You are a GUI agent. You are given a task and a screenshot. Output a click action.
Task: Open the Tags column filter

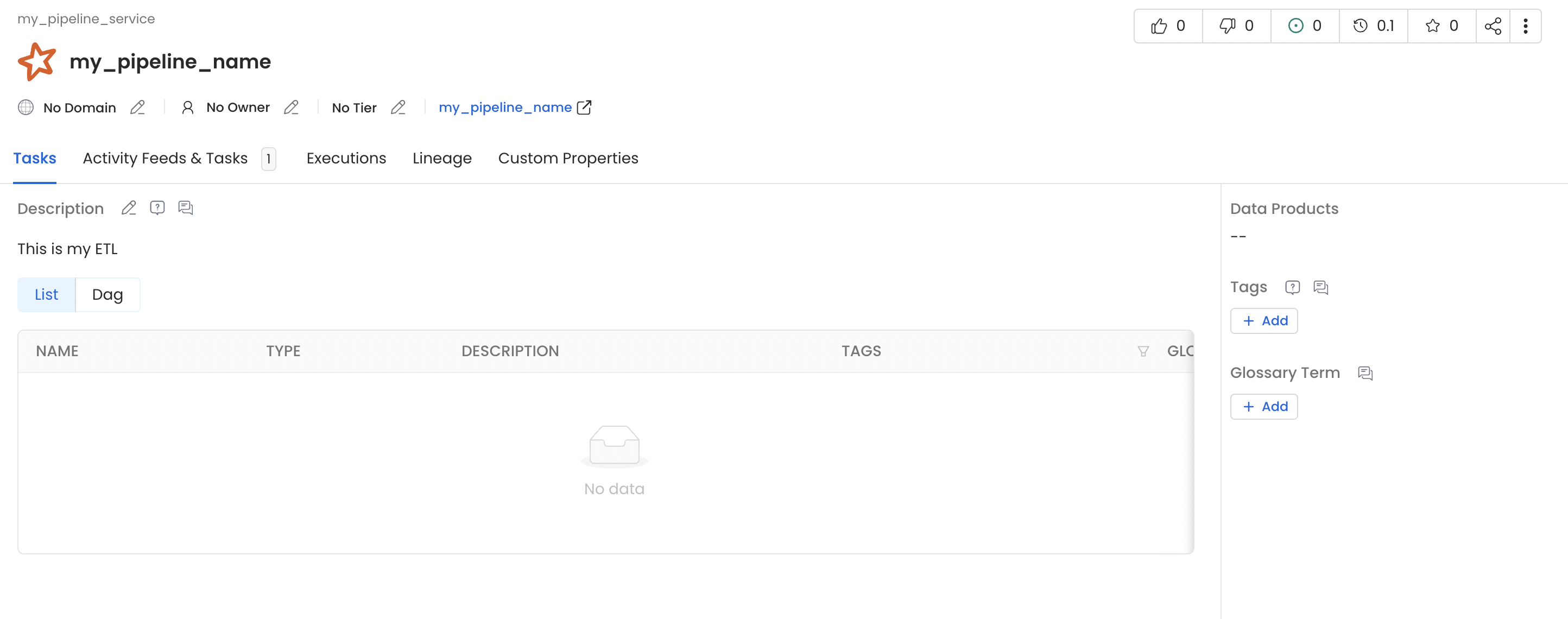tap(1143, 351)
